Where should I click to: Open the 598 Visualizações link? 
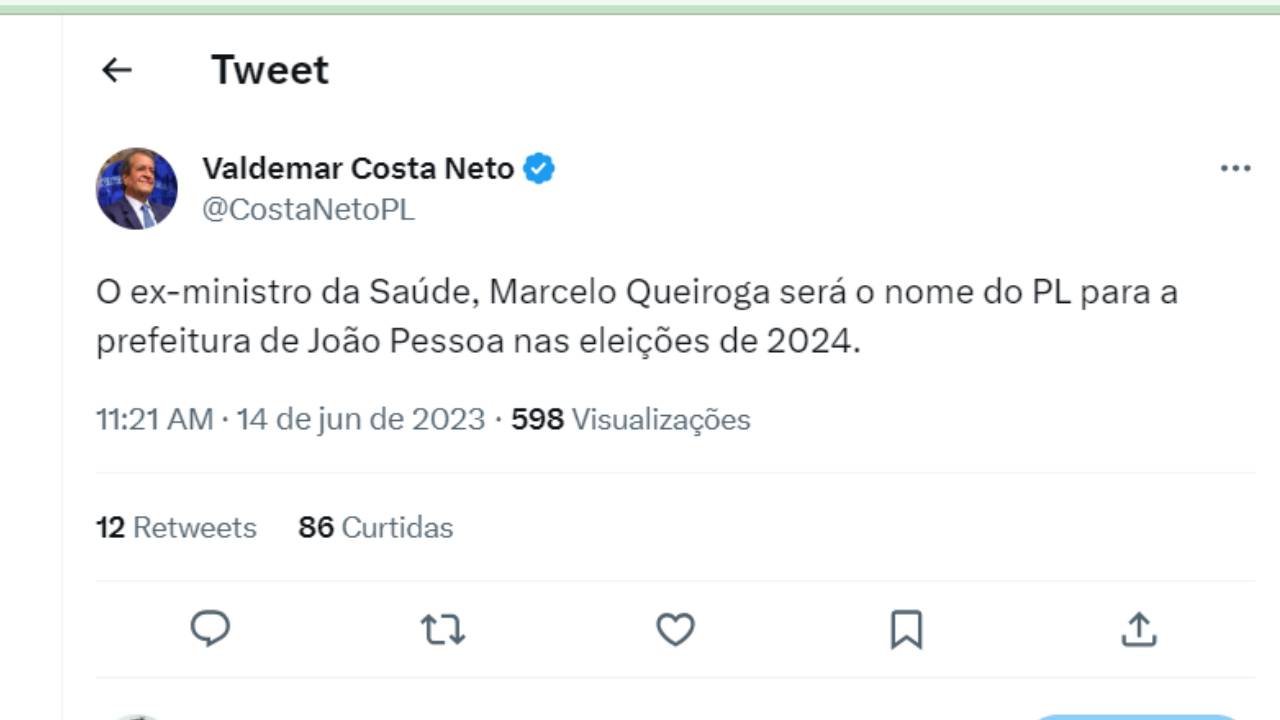click(x=631, y=419)
